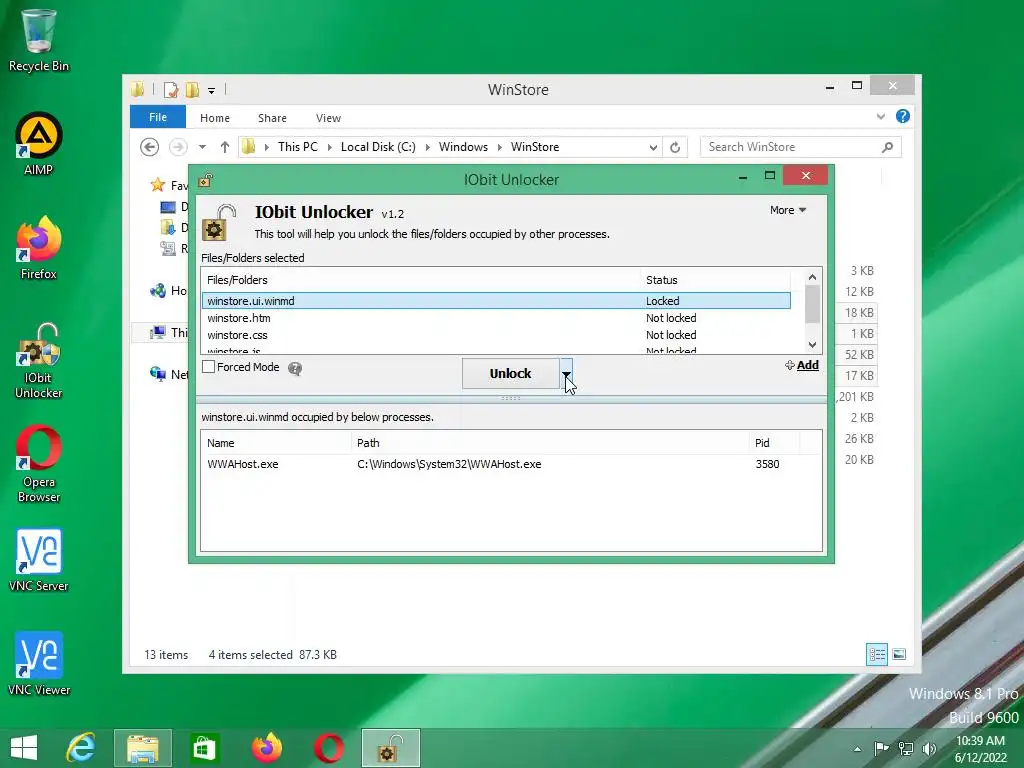Show hidden tray icons arrow
This screenshot has width=1024, height=768.
pos(857,749)
